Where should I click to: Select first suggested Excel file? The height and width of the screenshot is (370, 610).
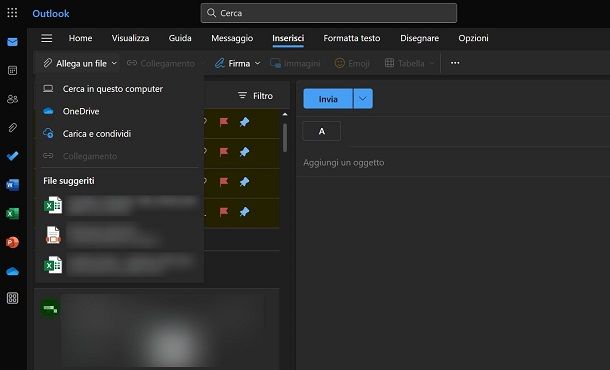coord(119,205)
